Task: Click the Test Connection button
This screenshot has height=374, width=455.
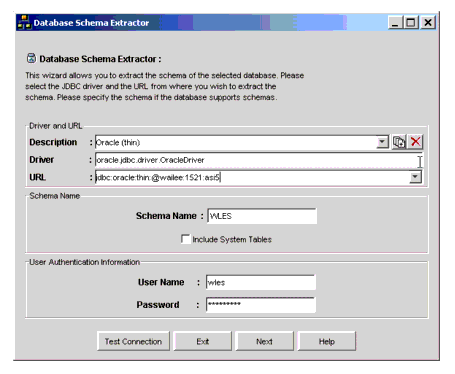Action: click(x=133, y=341)
